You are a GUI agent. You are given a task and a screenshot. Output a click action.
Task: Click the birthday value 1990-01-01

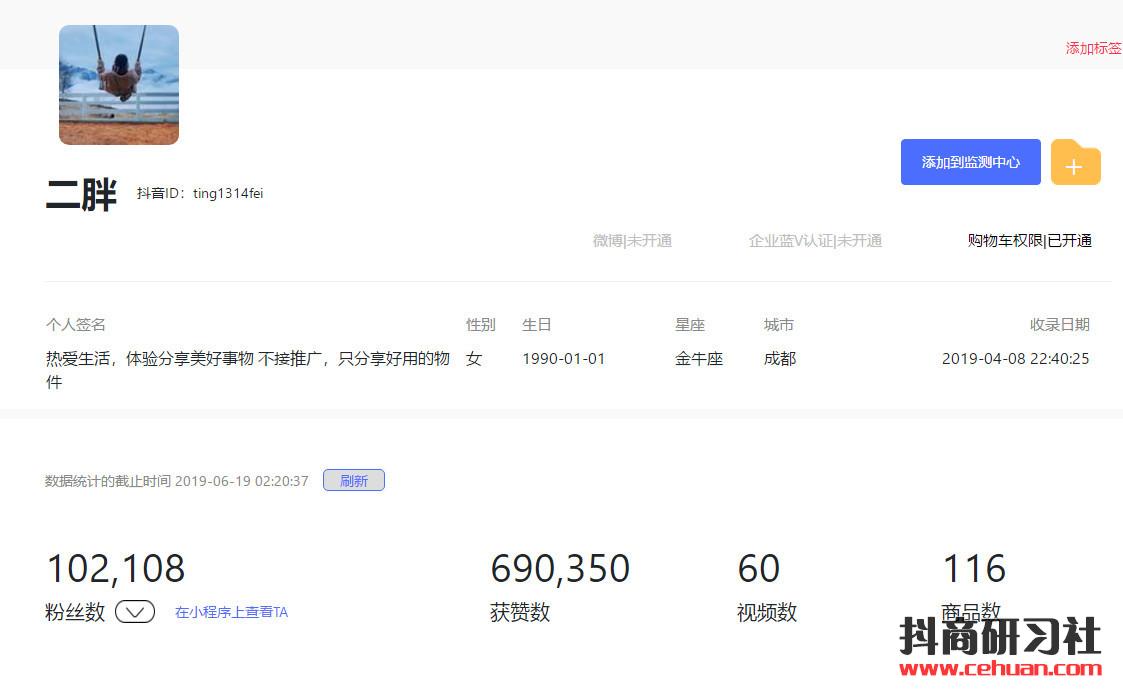click(563, 359)
